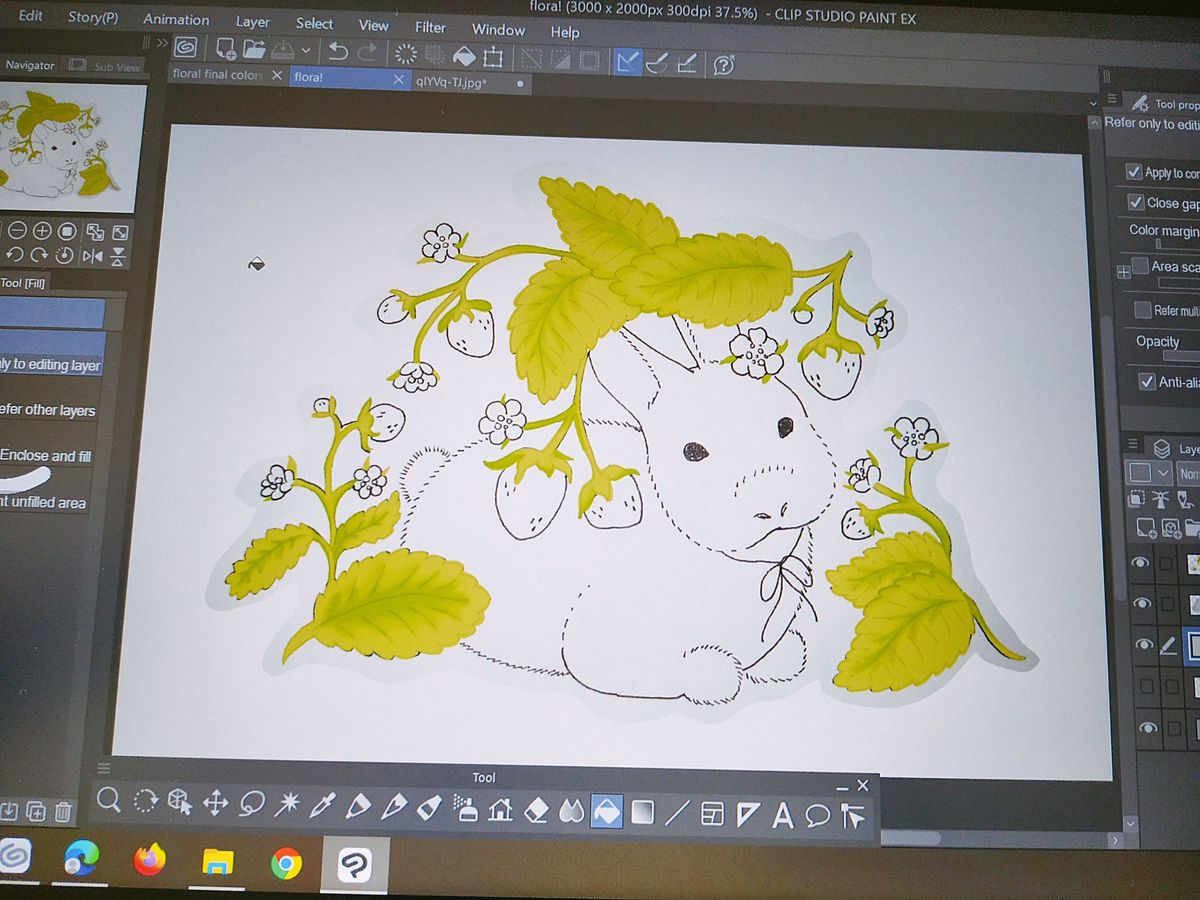This screenshot has height=900, width=1200.
Task: Toggle visibility of bottom visible layer
Action: pyautogui.click(x=1147, y=728)
